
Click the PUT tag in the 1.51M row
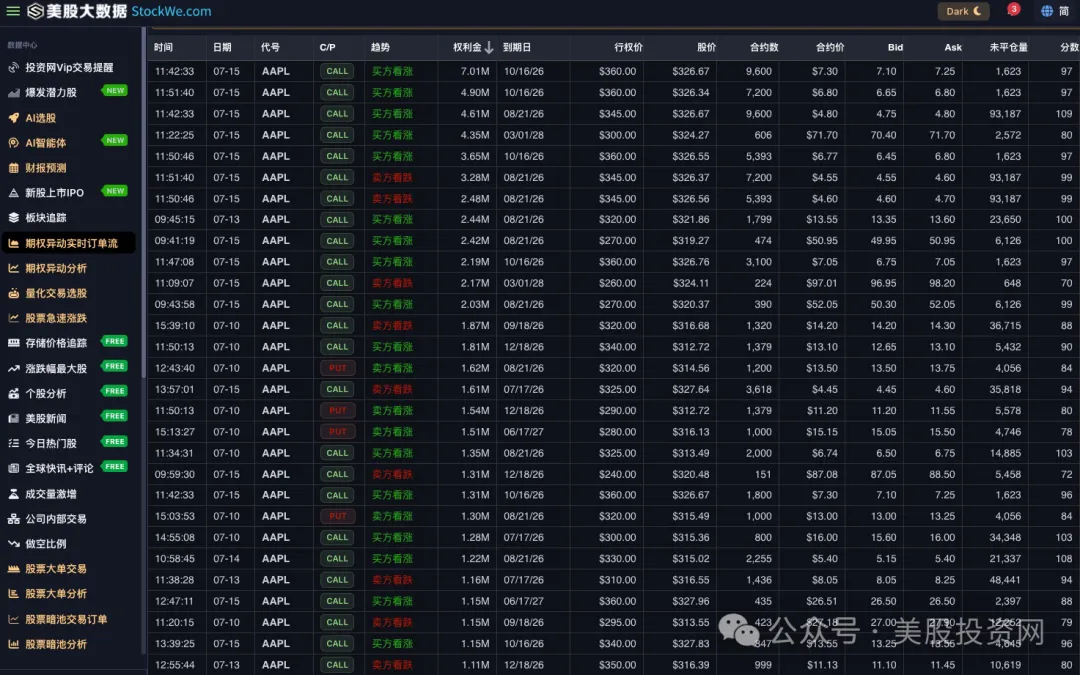tap(337, 432)
